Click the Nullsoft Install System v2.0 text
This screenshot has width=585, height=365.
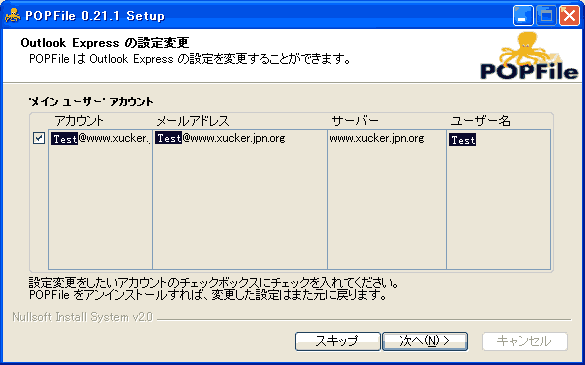pos(82,317)
